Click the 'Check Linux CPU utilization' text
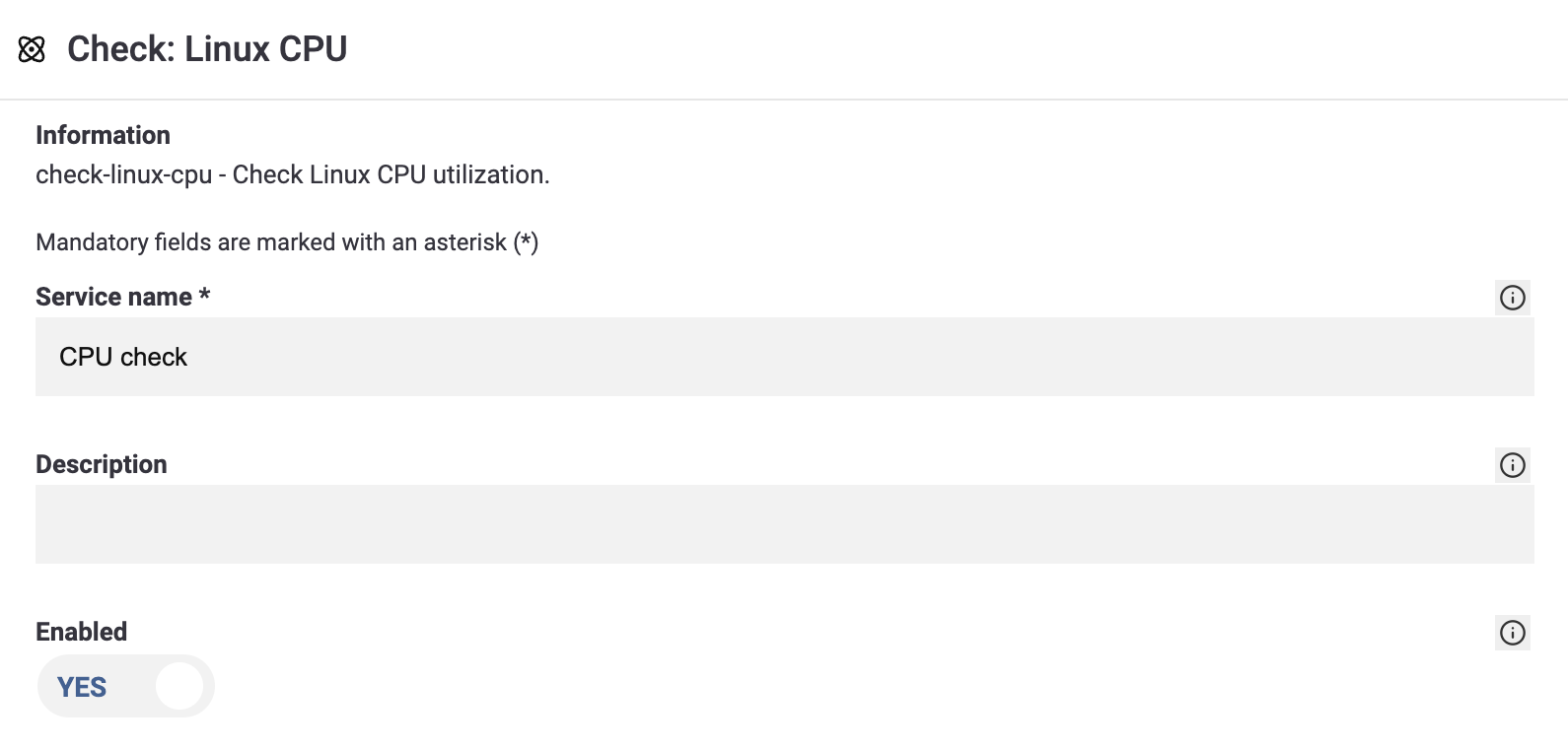 [391, 175]
